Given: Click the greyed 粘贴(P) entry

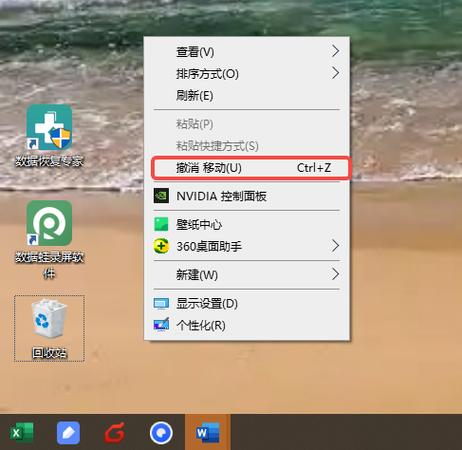Looking at the screenshot, I should [x=247, y=124].
